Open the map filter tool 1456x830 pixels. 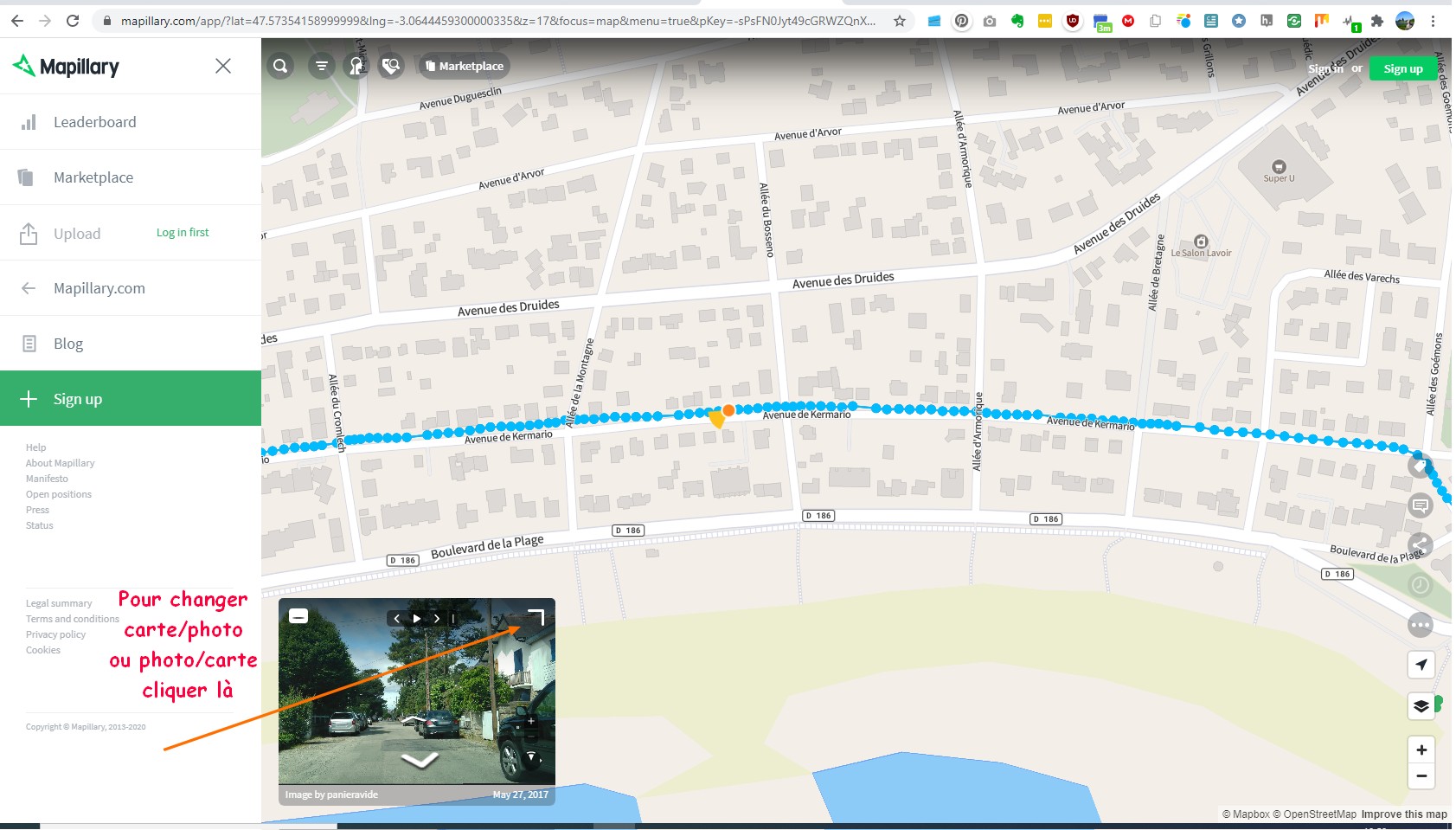click(x=321, y=66)
